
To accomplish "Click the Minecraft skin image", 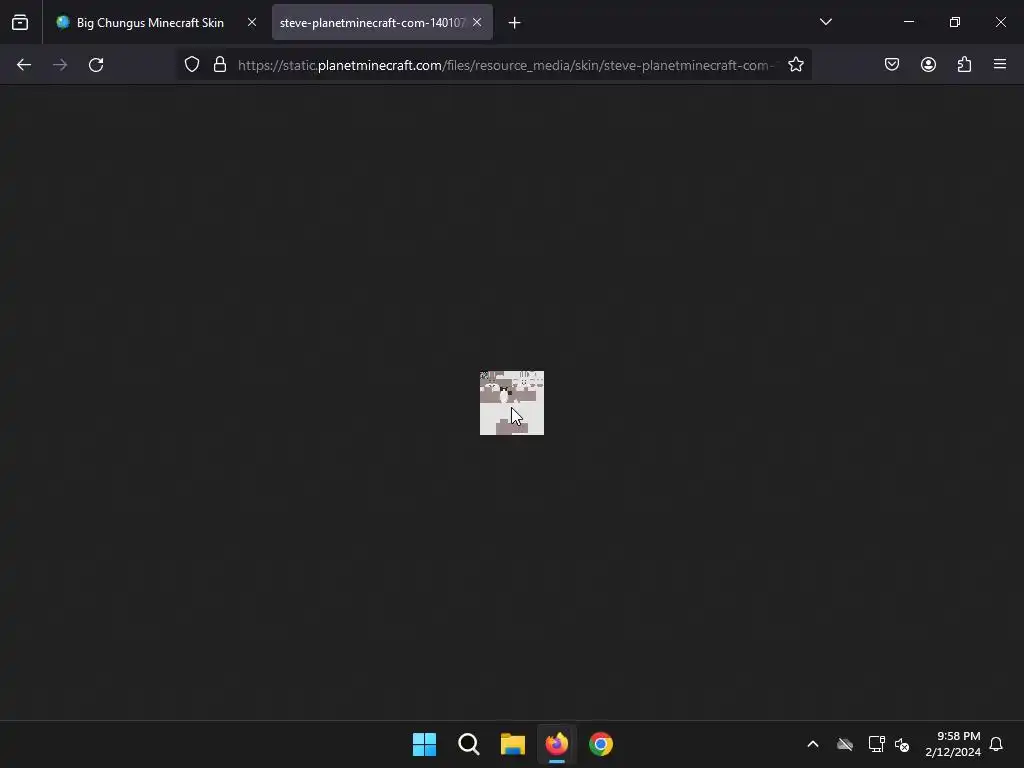I will click(512, 403).
